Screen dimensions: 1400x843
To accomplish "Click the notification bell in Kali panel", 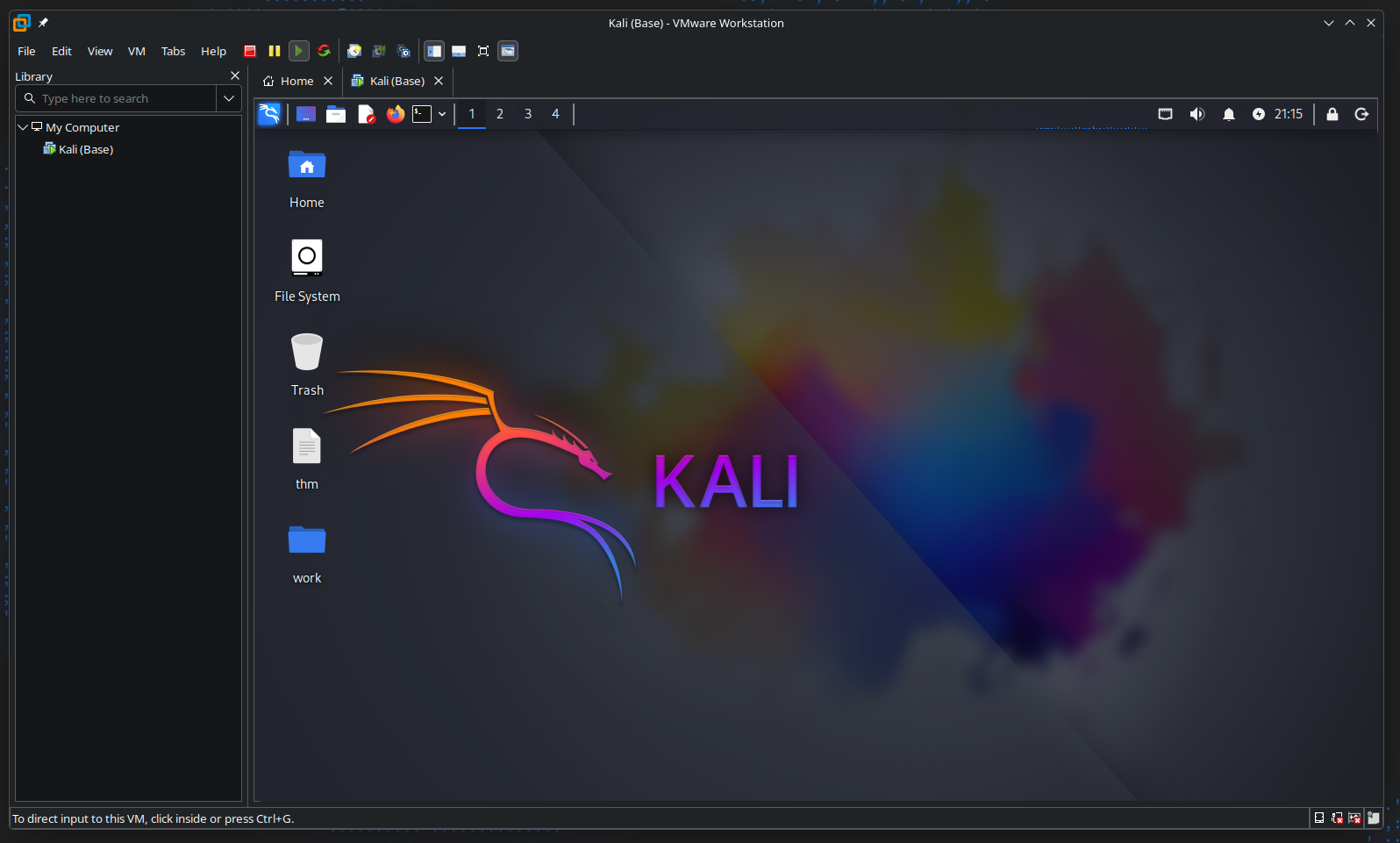I will click(1228, 114).
